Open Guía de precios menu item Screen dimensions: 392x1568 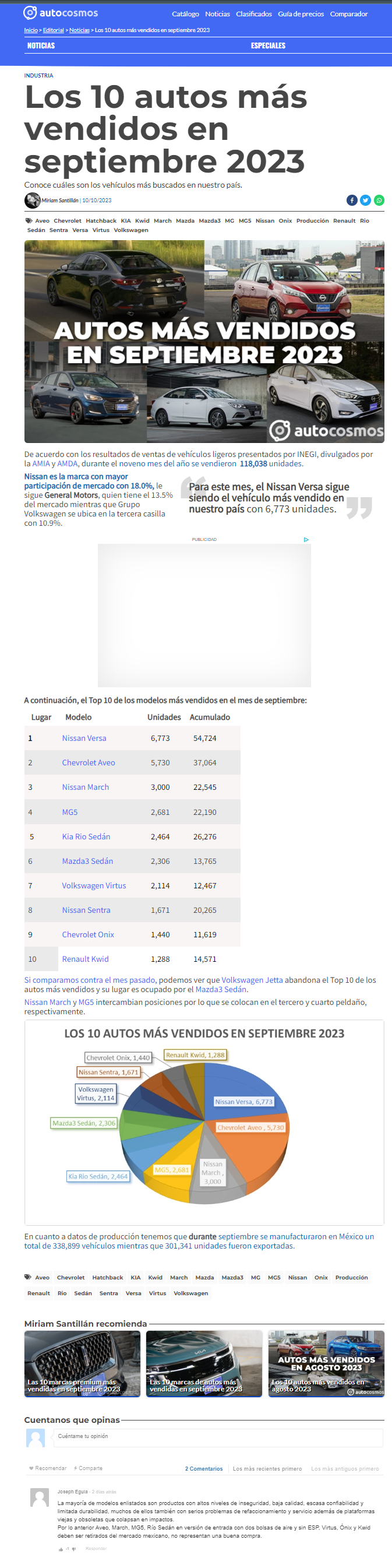coord(301,14)
